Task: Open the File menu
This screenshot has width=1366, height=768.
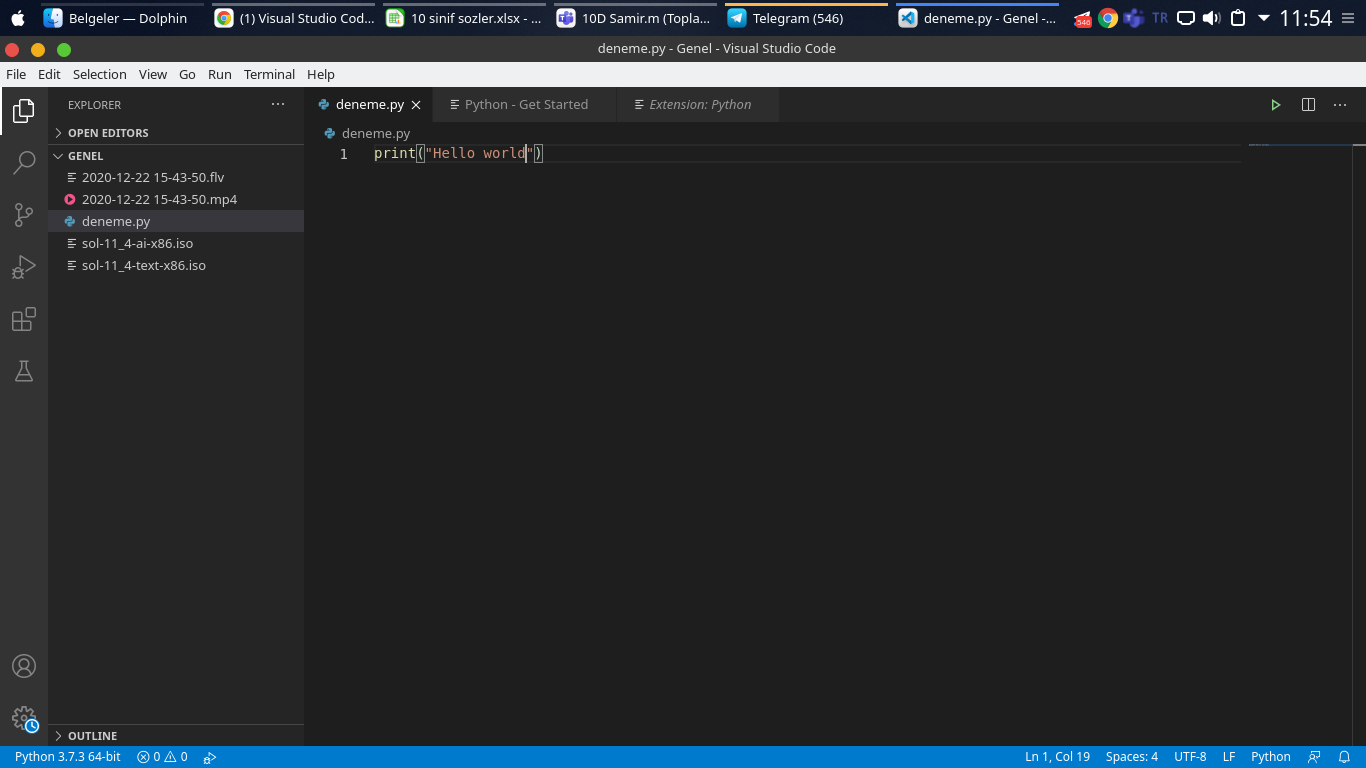Action: pyautogui.click(x=16, y=74)
